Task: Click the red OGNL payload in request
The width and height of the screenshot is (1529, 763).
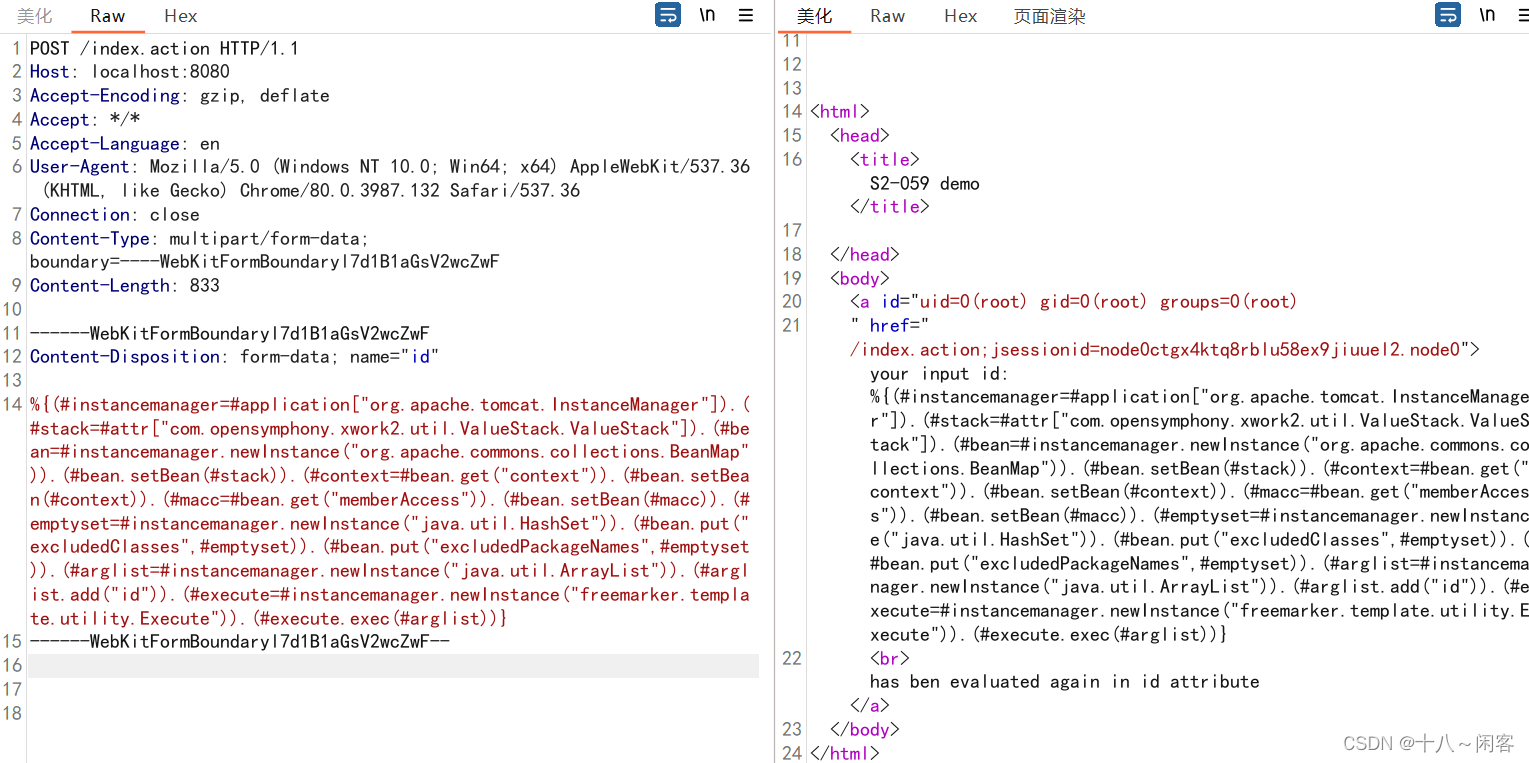Action: (x=390, y=511)
